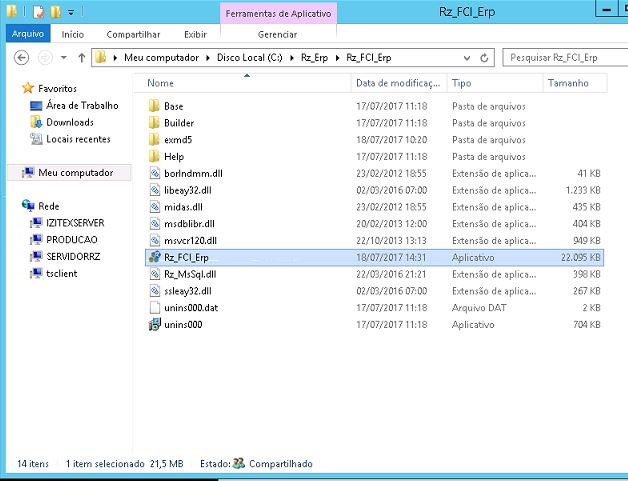The width and height of the screenshot is (628, 481).
Task: Switch to the Compartilhar ribbon tab
Action: [x=133, y=34]
